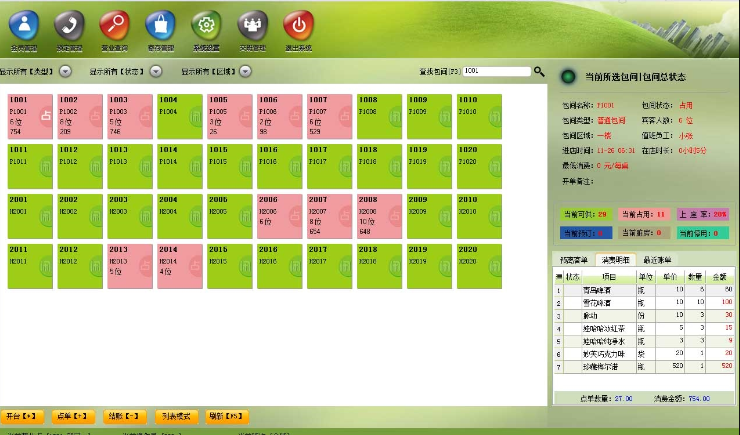This screenshot has height=435, width=740.
Task: Expand the 显示所有【区域】 dropdown arrow
Action: click(x=245, y=71)
